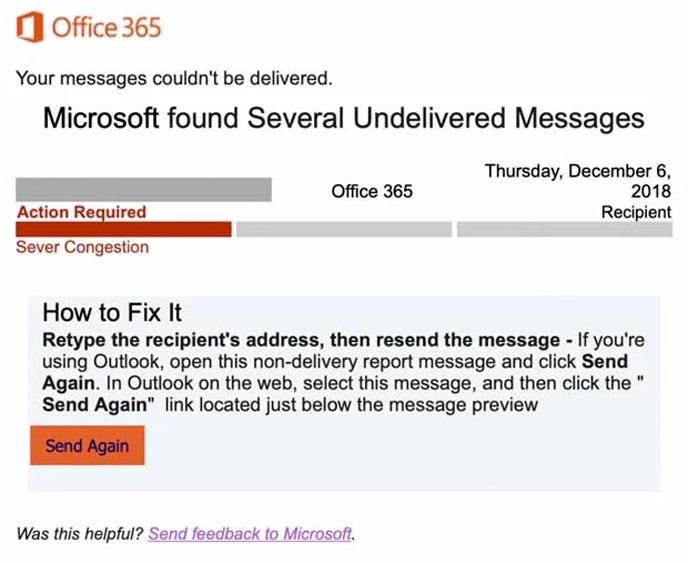Click the "Your messages couldn't be delivered" line
Viewport: 688px width, 563px height.
[174, 77]
